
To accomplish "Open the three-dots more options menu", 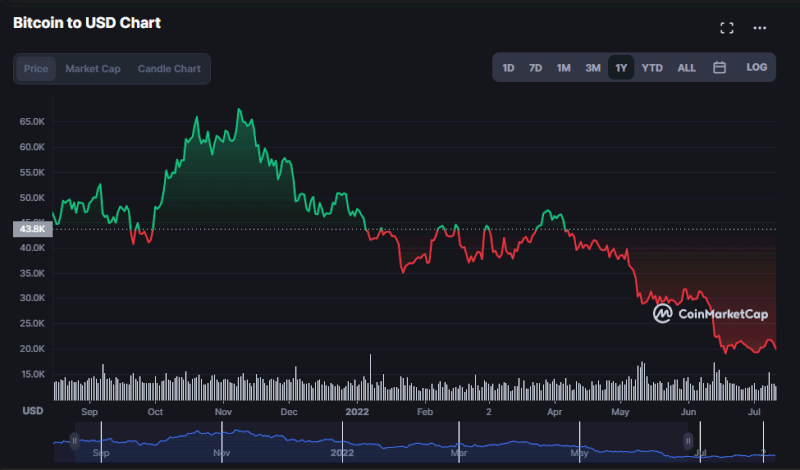I will (759, 28).
